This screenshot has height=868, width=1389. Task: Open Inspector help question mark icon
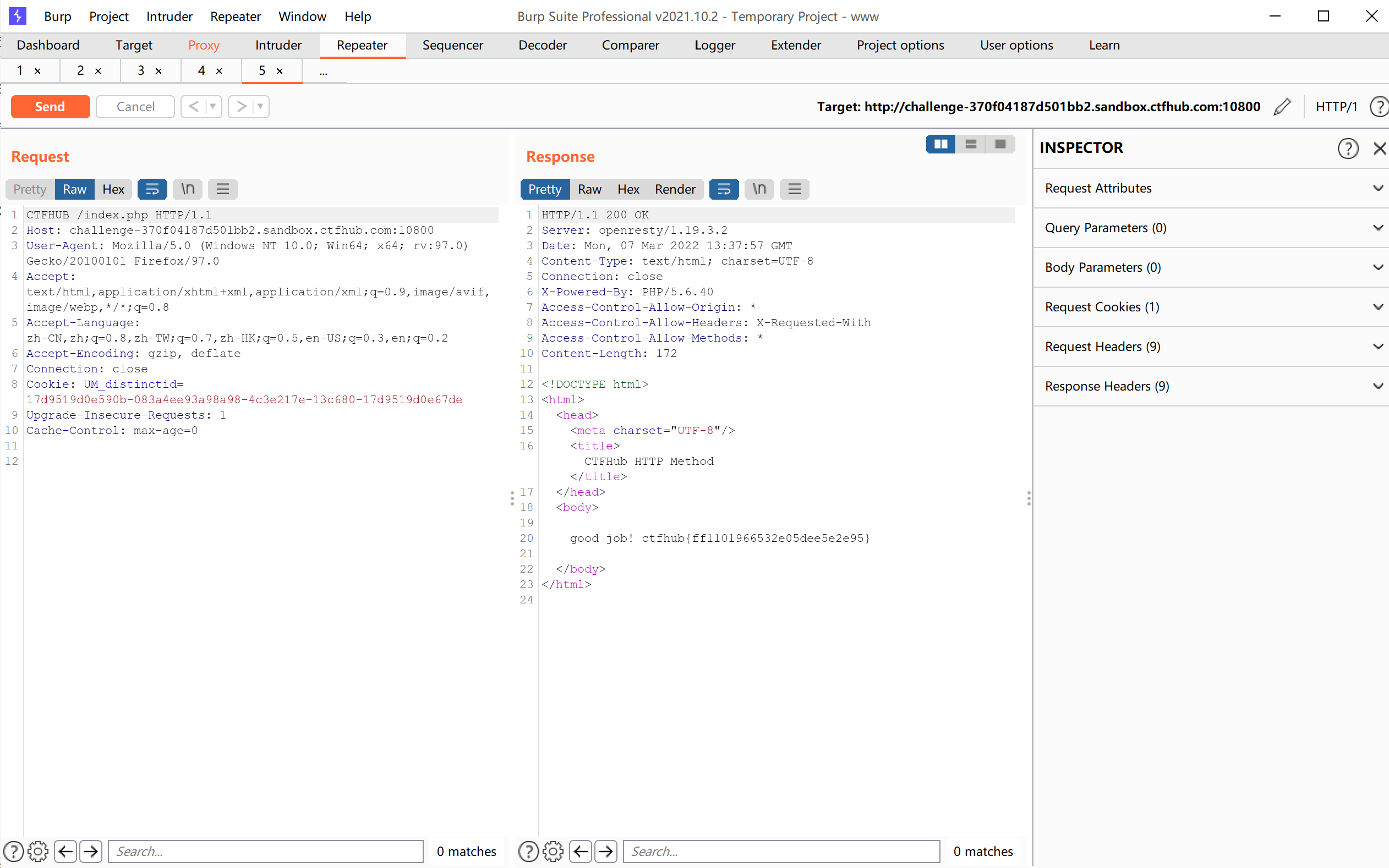pos(1348,148)
